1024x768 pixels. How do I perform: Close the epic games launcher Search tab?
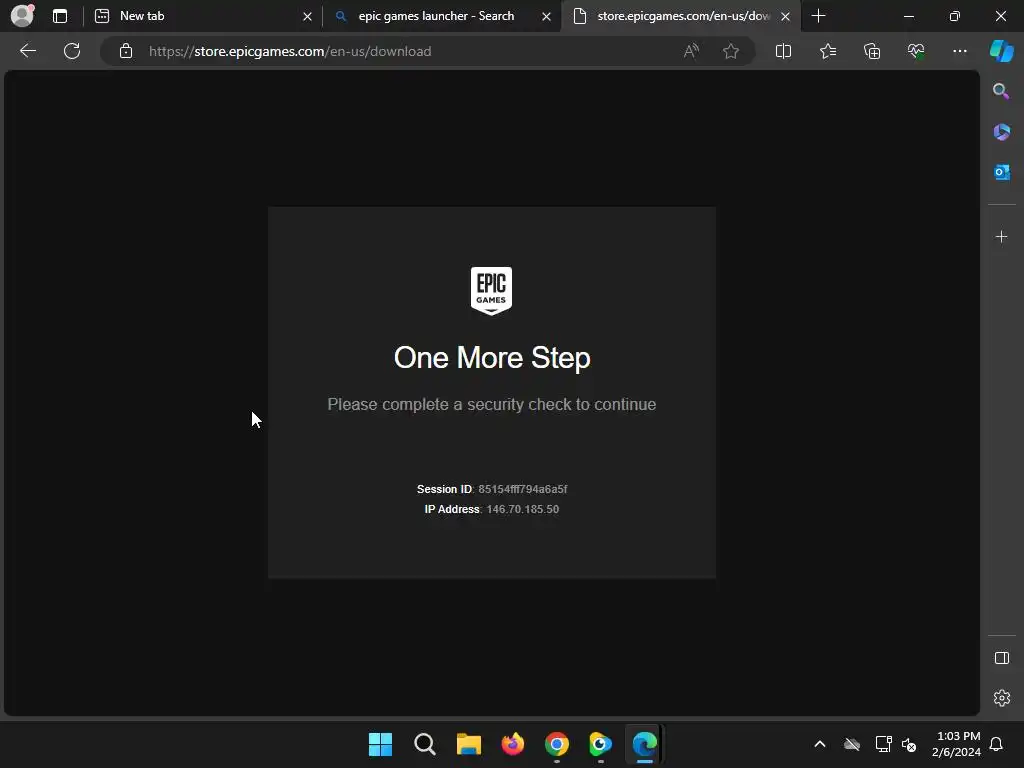(547, 16)
